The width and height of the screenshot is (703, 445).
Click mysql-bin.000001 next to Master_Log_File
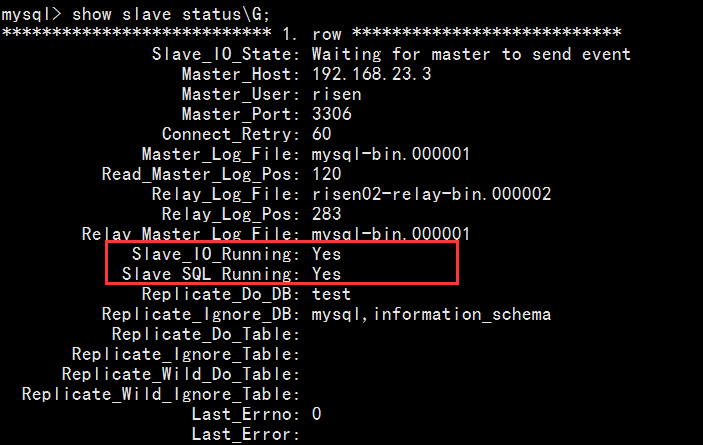point(391,154)
